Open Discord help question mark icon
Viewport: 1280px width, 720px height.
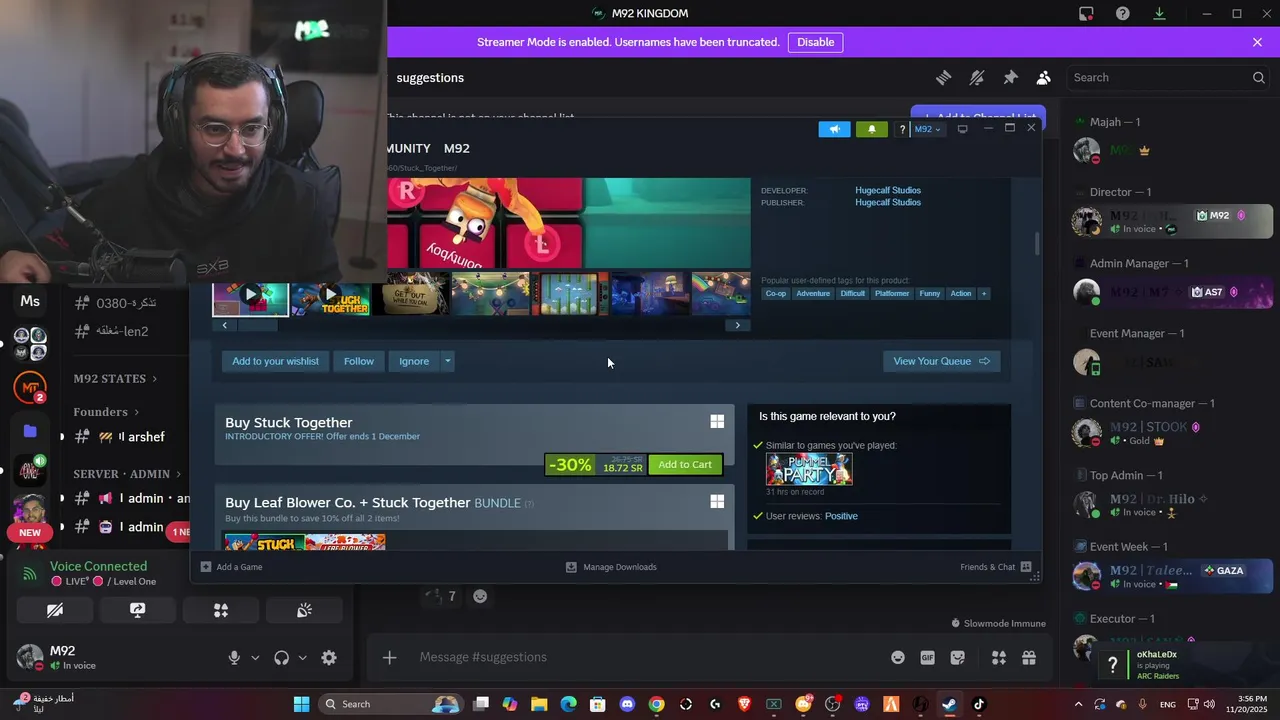pos(1123,13)
